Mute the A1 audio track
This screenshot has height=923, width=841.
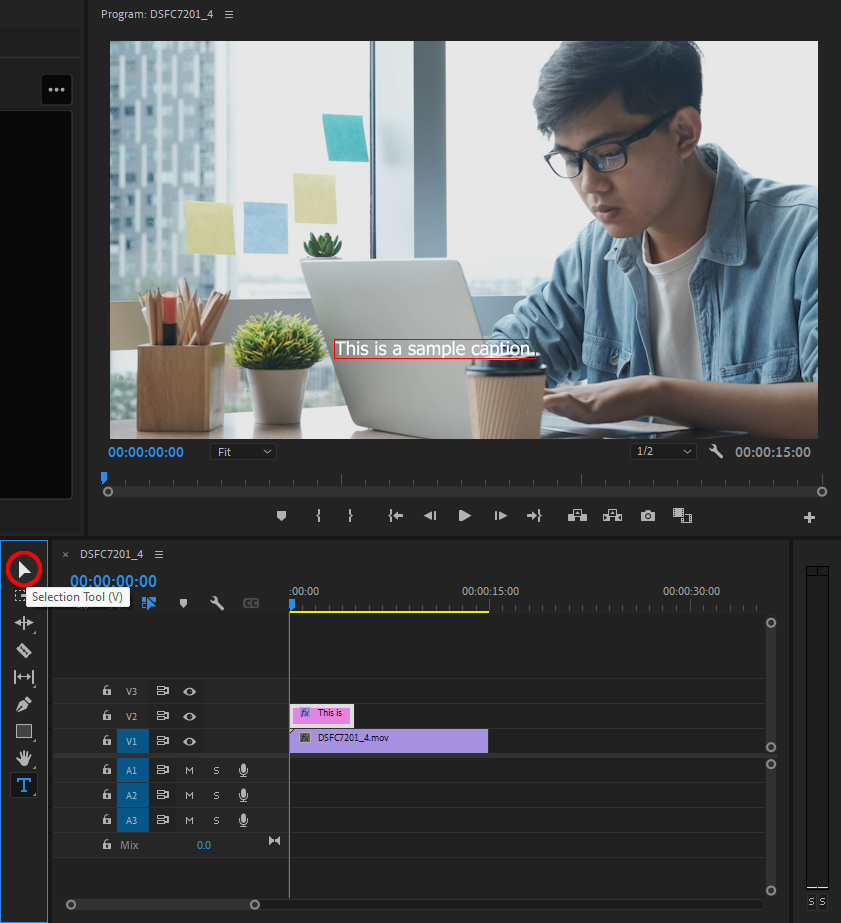point(189,770)
